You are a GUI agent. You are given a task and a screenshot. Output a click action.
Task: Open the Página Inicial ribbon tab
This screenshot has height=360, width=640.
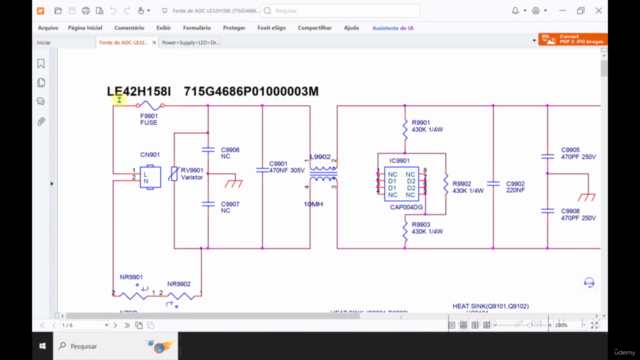click(x=85, y=28)
